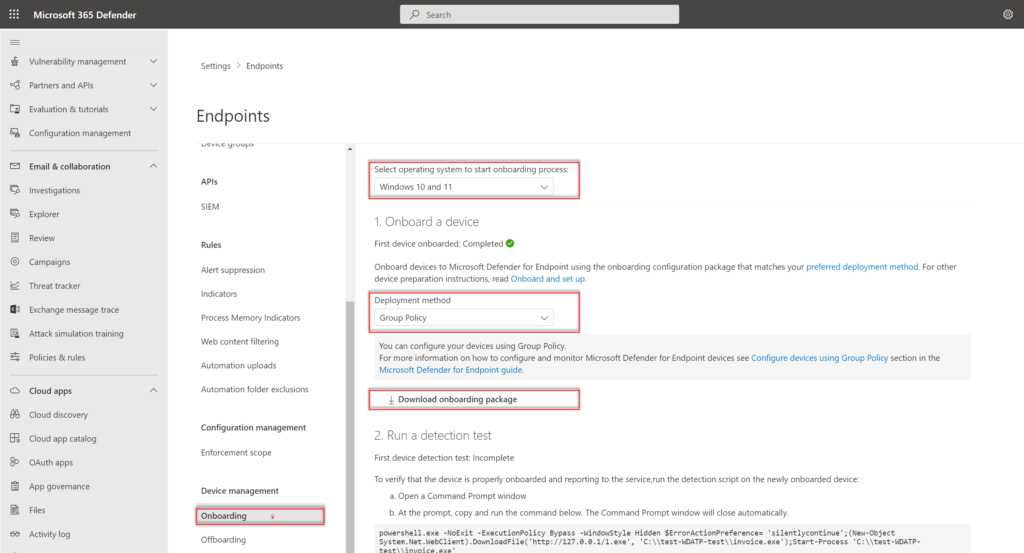Open Web content filtering settings
The image size is (1024, 553).
(x=240, y=341)
